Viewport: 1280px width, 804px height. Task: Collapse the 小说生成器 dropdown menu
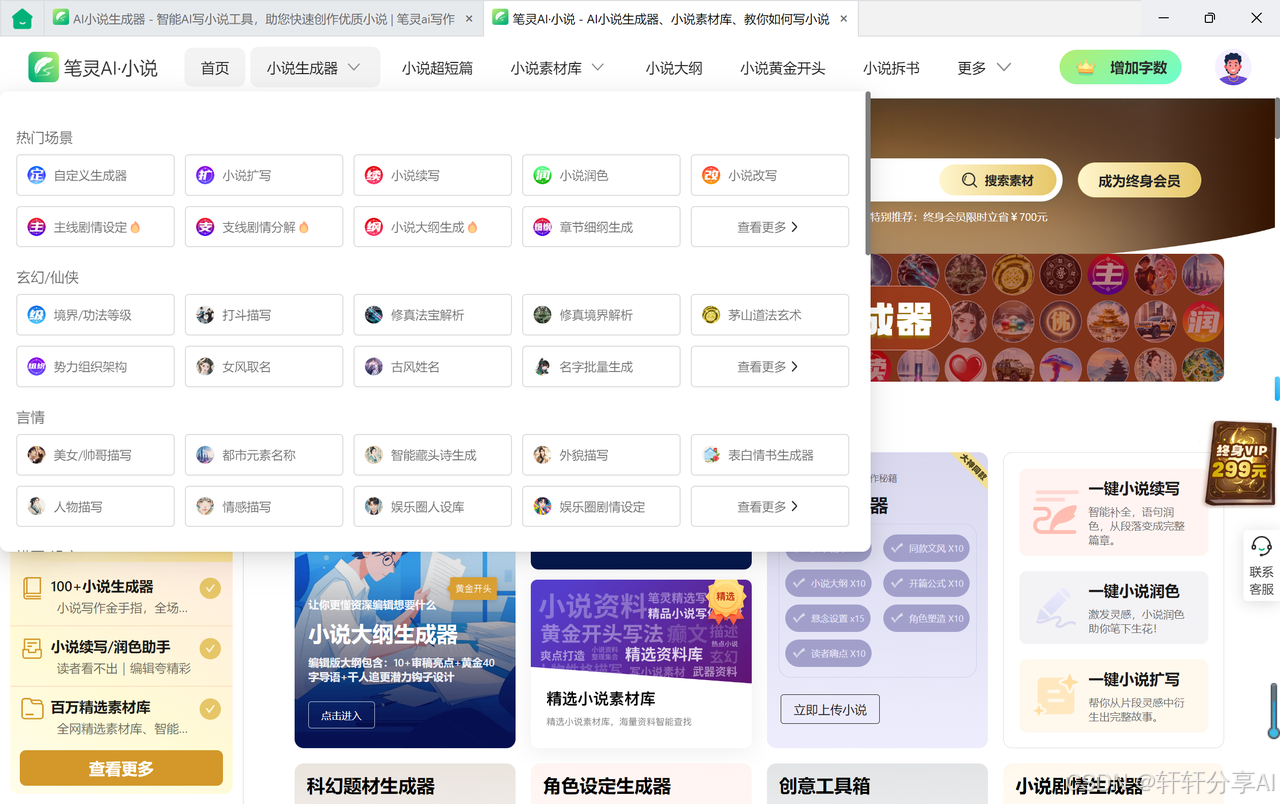click(315, 68)
